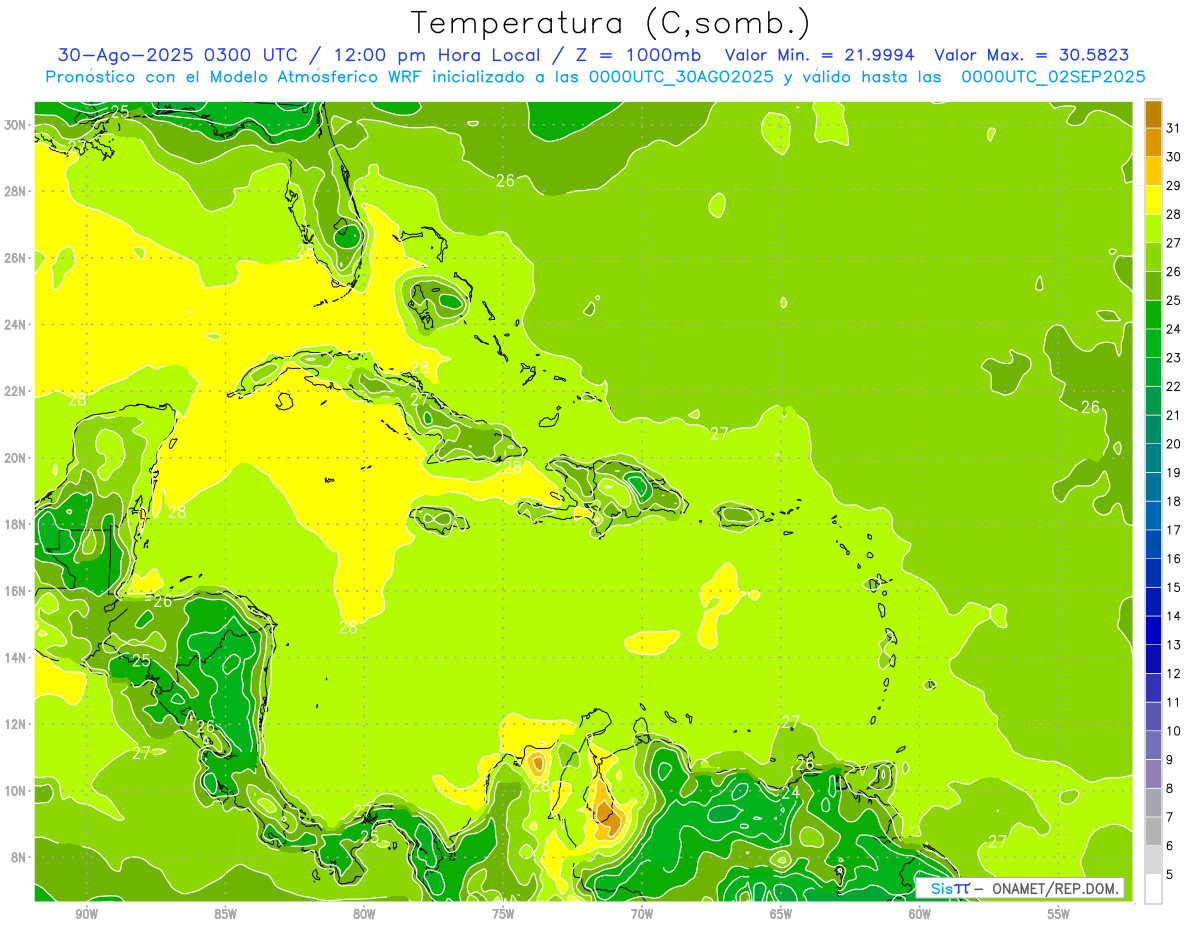Click colorbar legend value 17
The height and width of the screenshot is (927, 1200).
1174,530
